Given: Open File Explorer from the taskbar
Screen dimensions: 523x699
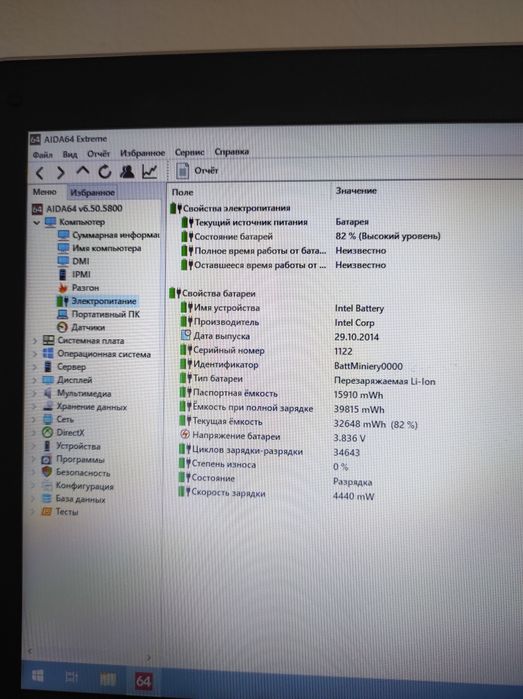Looking at the screenshot, I should [107, 678].
